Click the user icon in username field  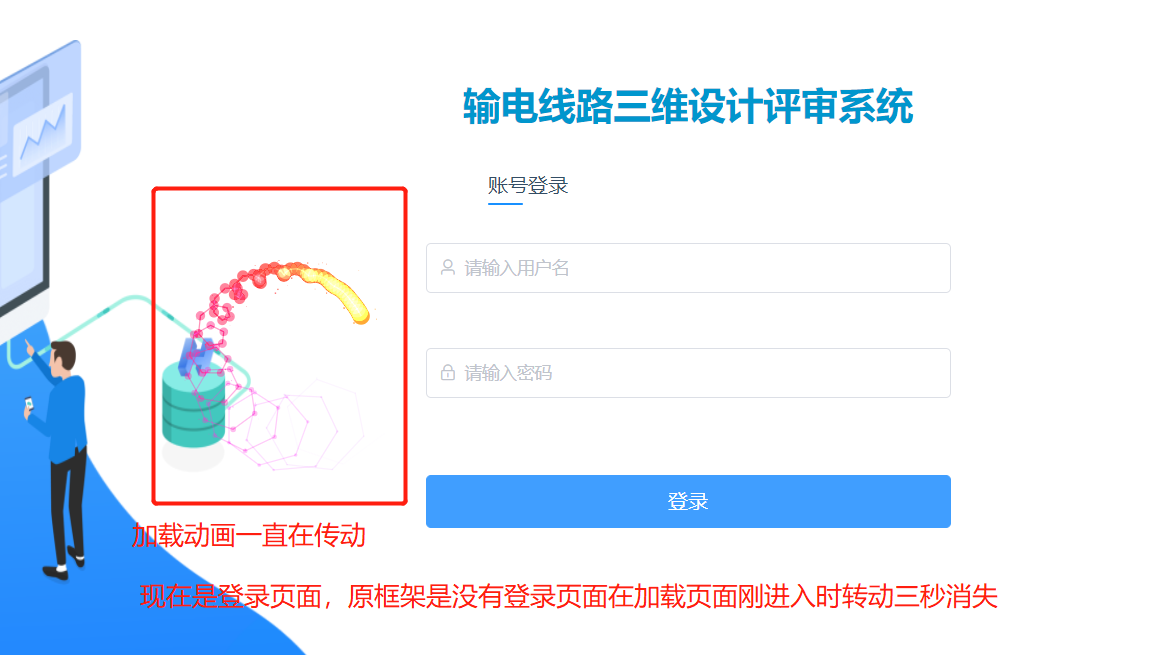point(447,268)
